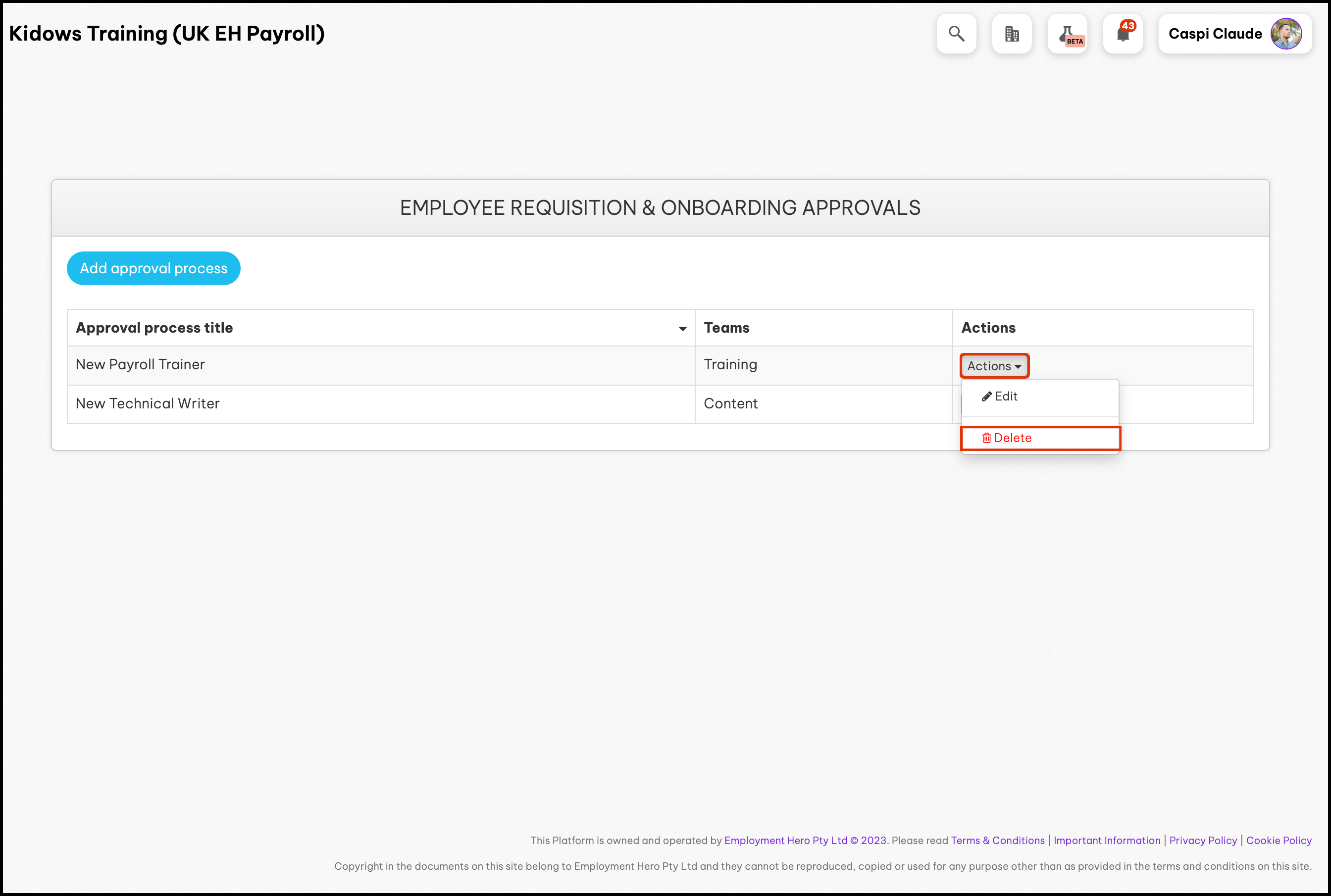Click the organisation building icon

point(1012,34)
